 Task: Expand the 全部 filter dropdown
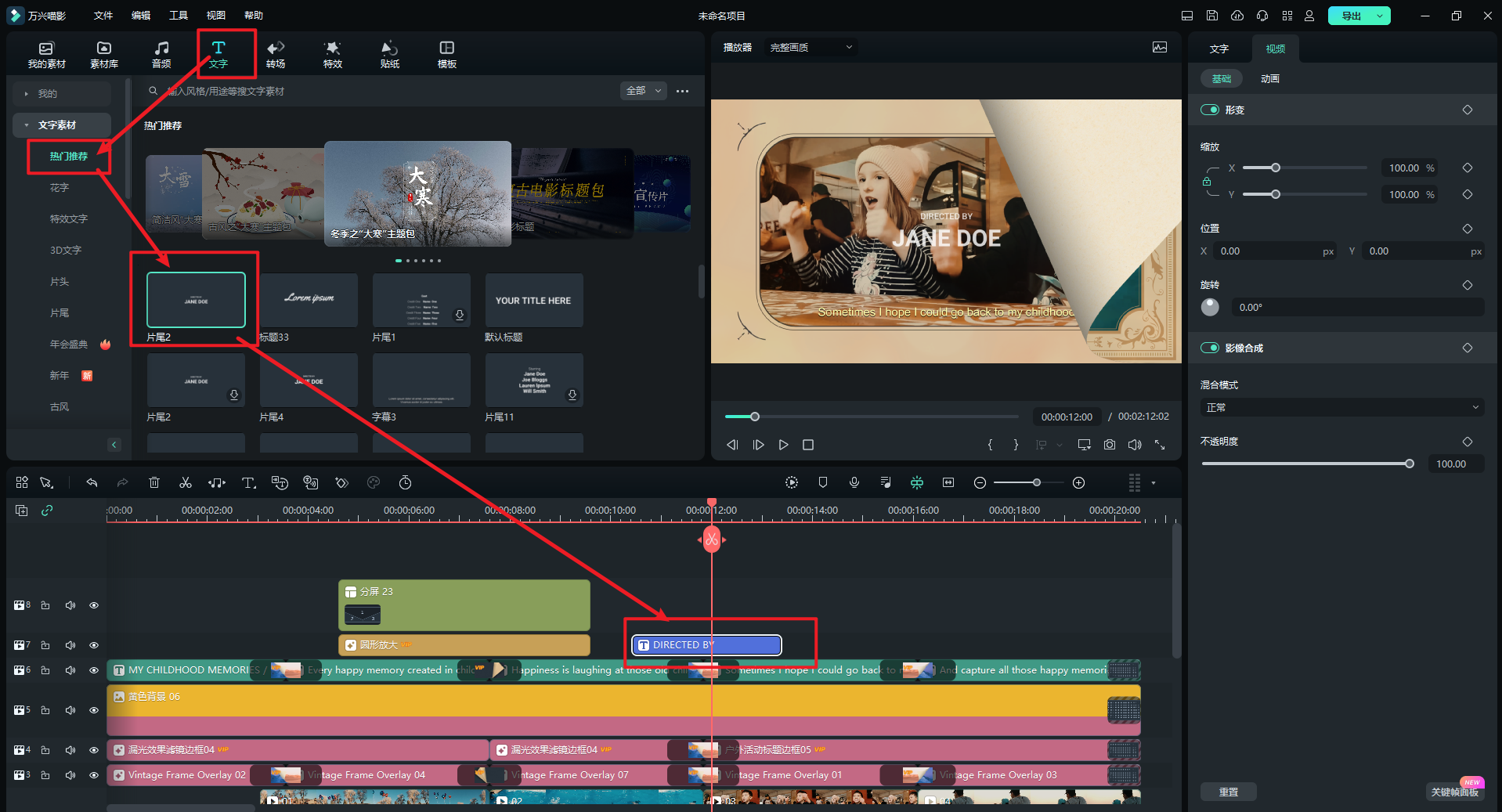tap(643, 91)
